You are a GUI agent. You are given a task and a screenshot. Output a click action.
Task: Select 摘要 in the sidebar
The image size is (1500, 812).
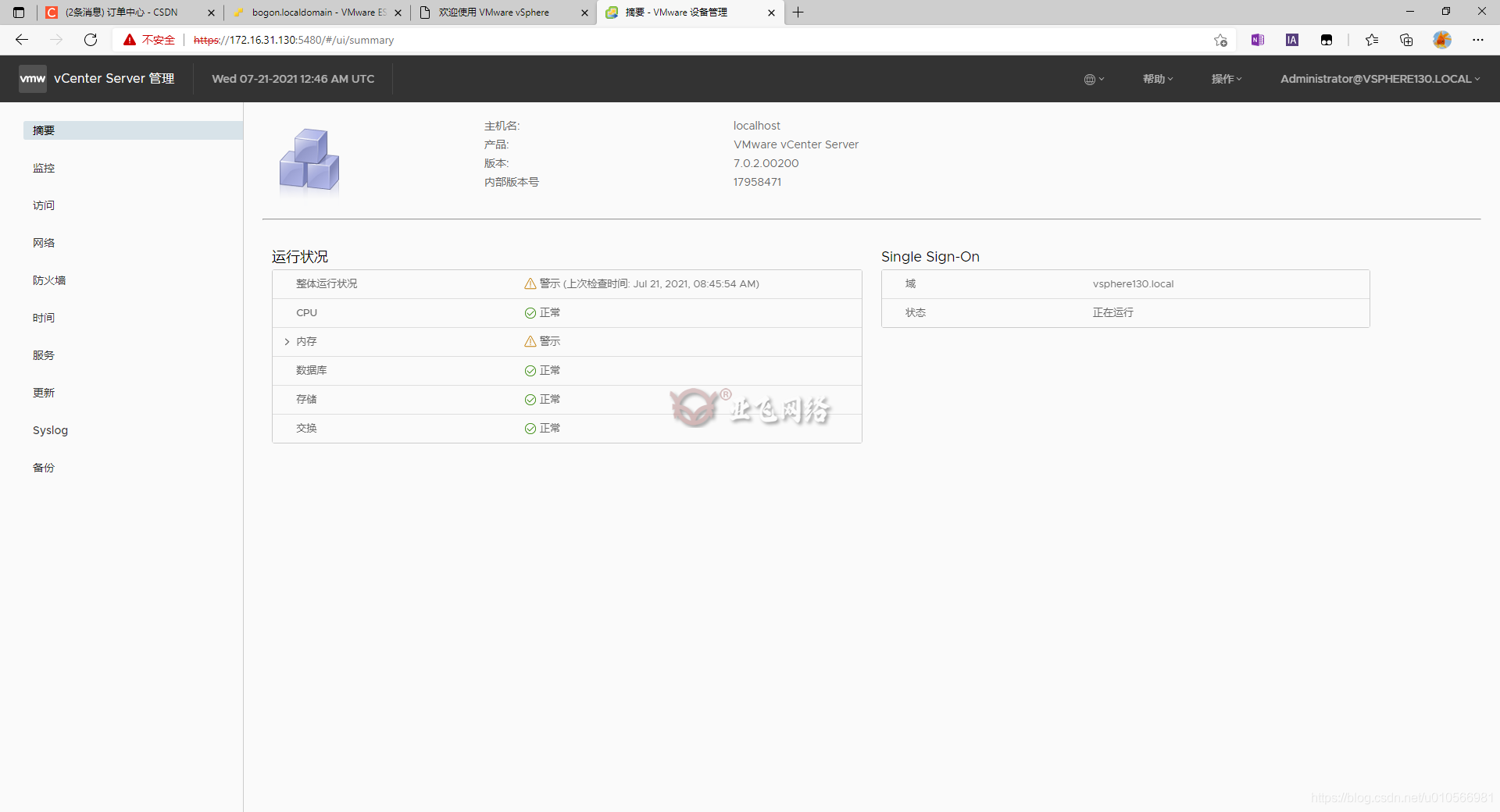point(133,130)
